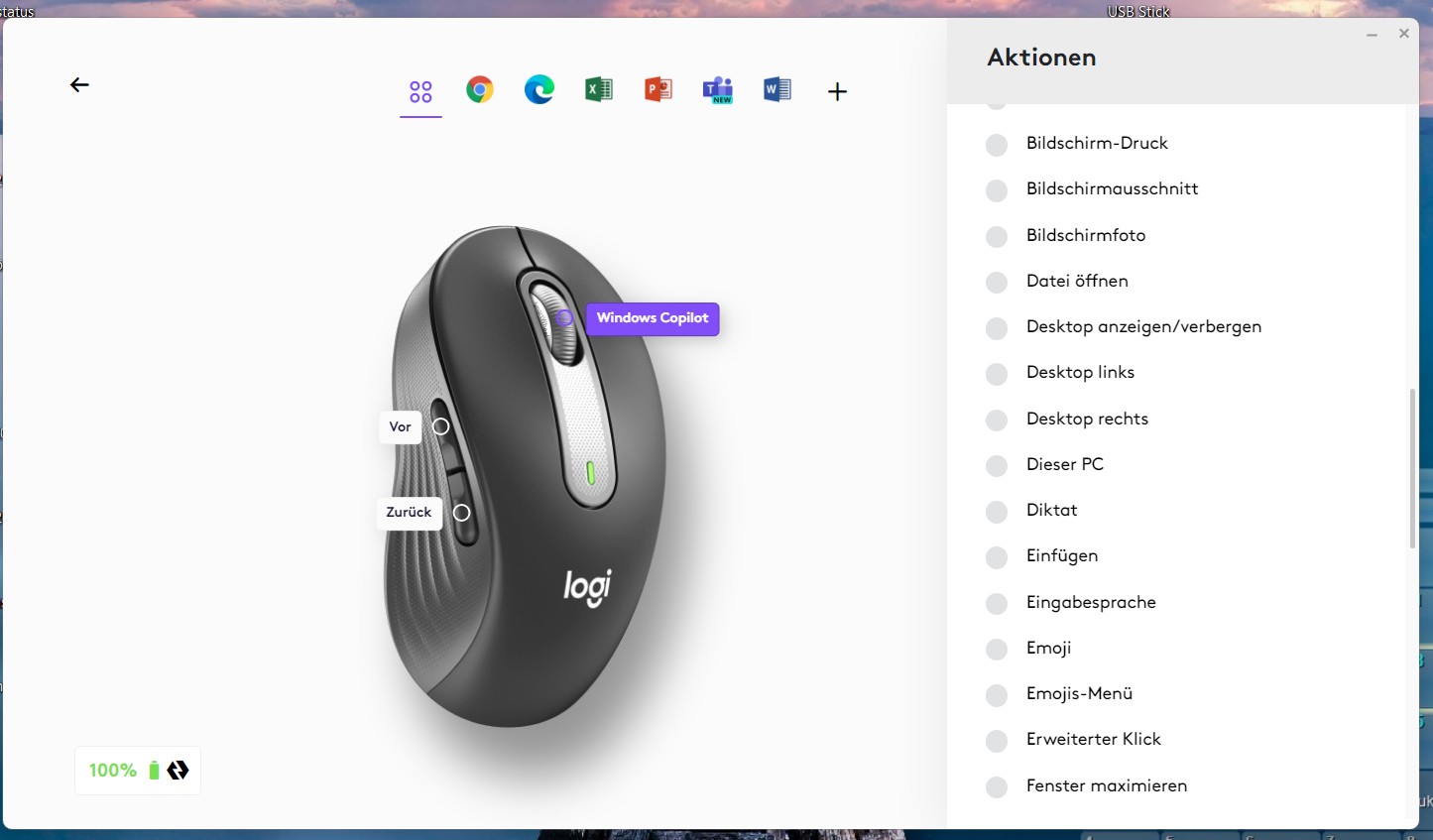Select the all-applications global settings tab
The height and width of the screenshot is (840, 1433).
coord(420,92)
